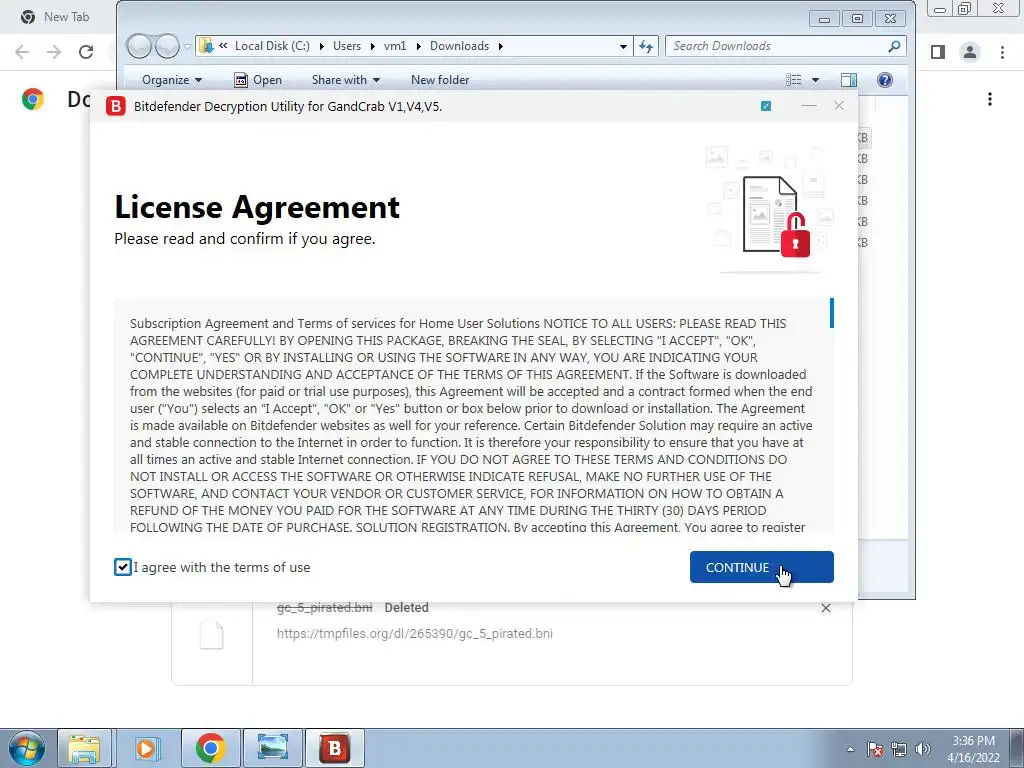This screenshot has height=768, width=1024.
Task: Open the view options dropdown arrow in Explorer
Action: (x=815, y=80)
